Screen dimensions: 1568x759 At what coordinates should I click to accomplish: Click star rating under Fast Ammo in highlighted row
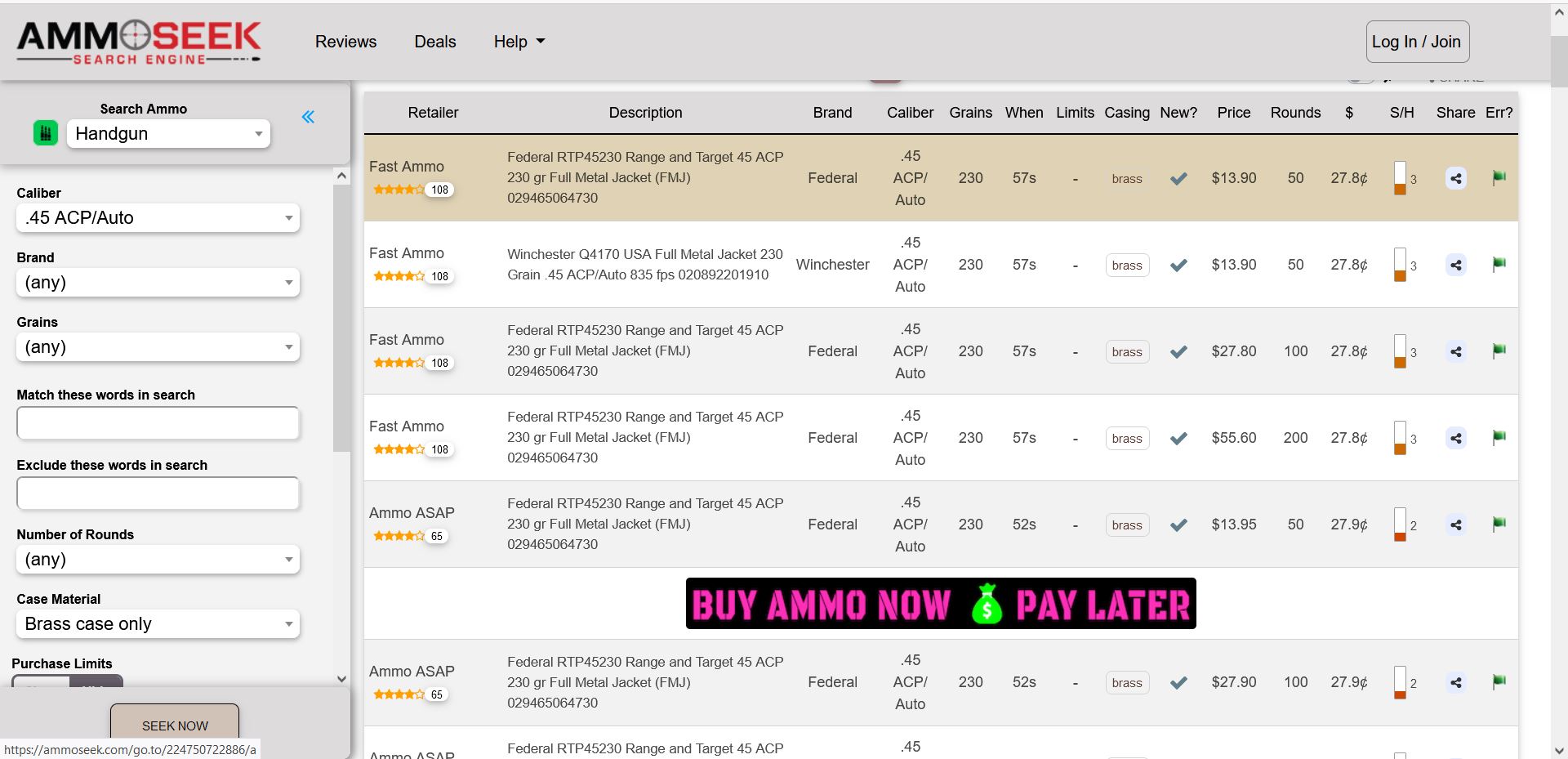(x=399, y=190)
